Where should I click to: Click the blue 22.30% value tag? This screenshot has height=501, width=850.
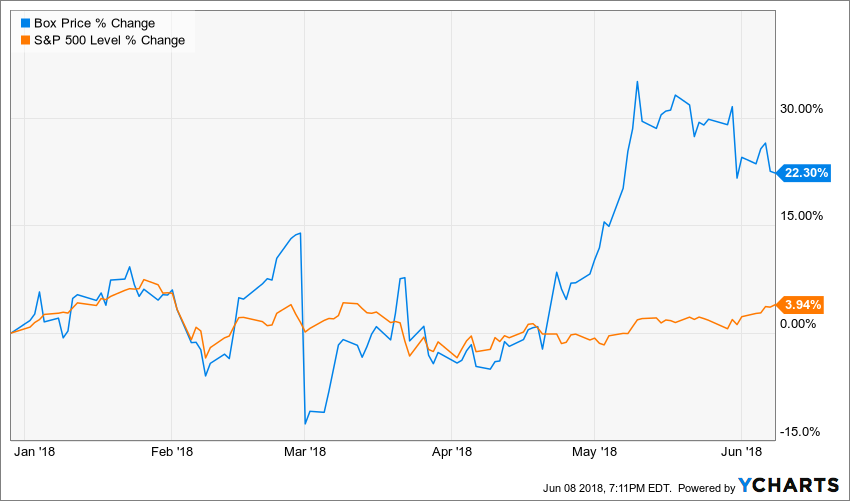[x=805, y=173]
